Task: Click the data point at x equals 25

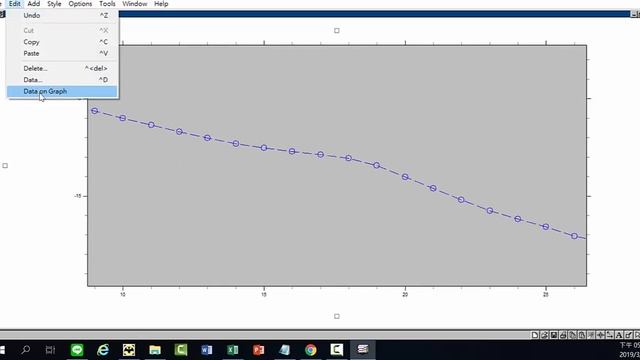Action: pos(546,227)
